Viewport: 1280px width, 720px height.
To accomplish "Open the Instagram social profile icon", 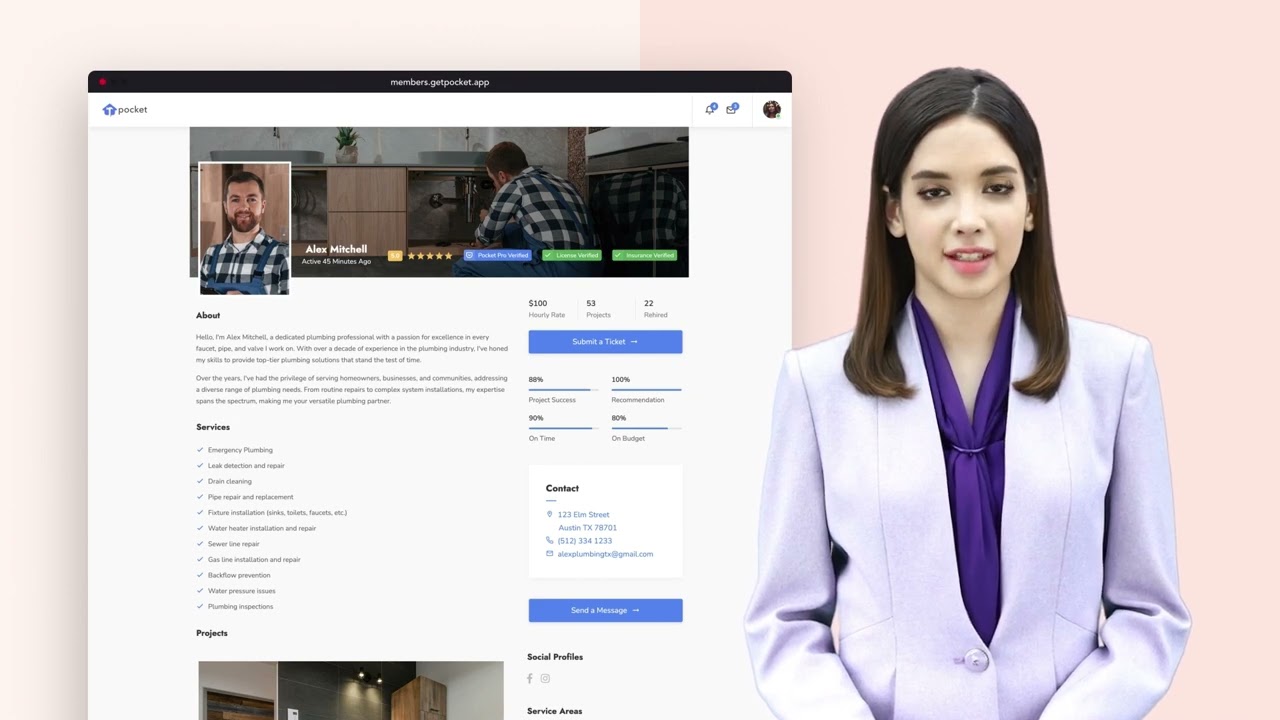I will click(545, 678).
